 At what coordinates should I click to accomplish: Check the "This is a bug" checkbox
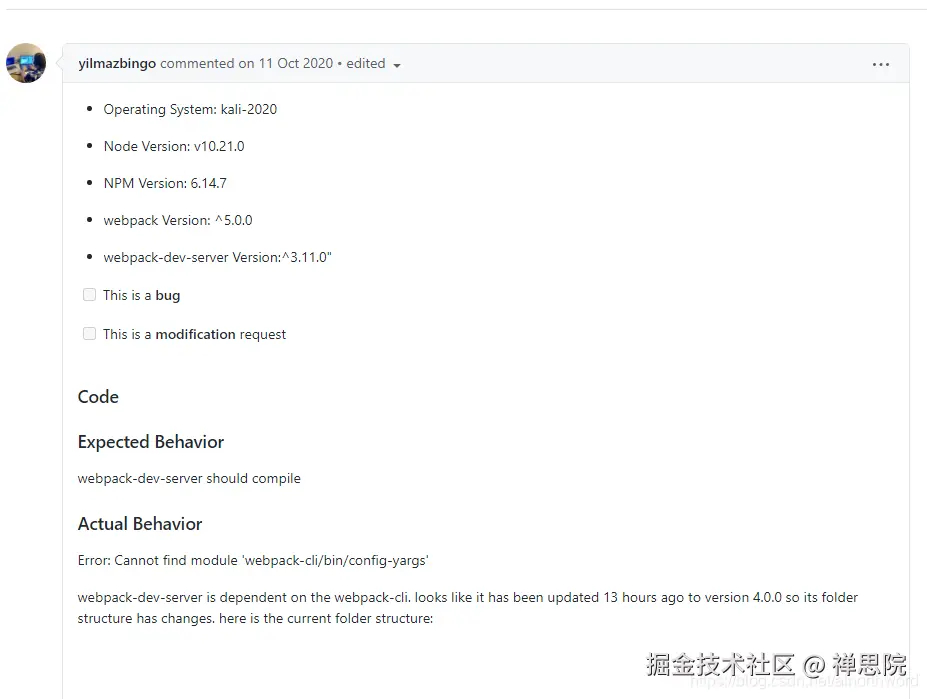click(x=89, y=295)
